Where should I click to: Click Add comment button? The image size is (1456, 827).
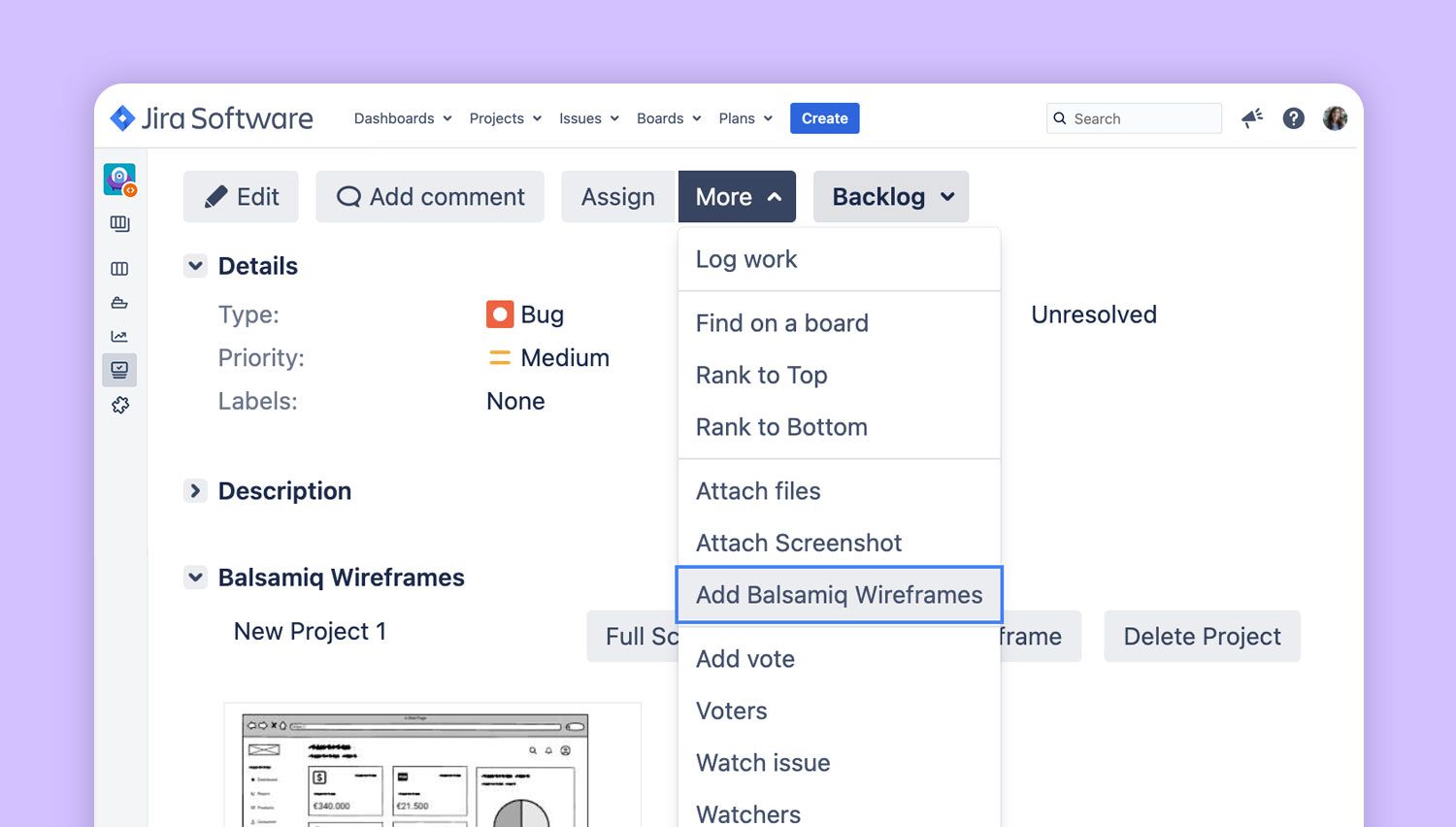[430, 197]
